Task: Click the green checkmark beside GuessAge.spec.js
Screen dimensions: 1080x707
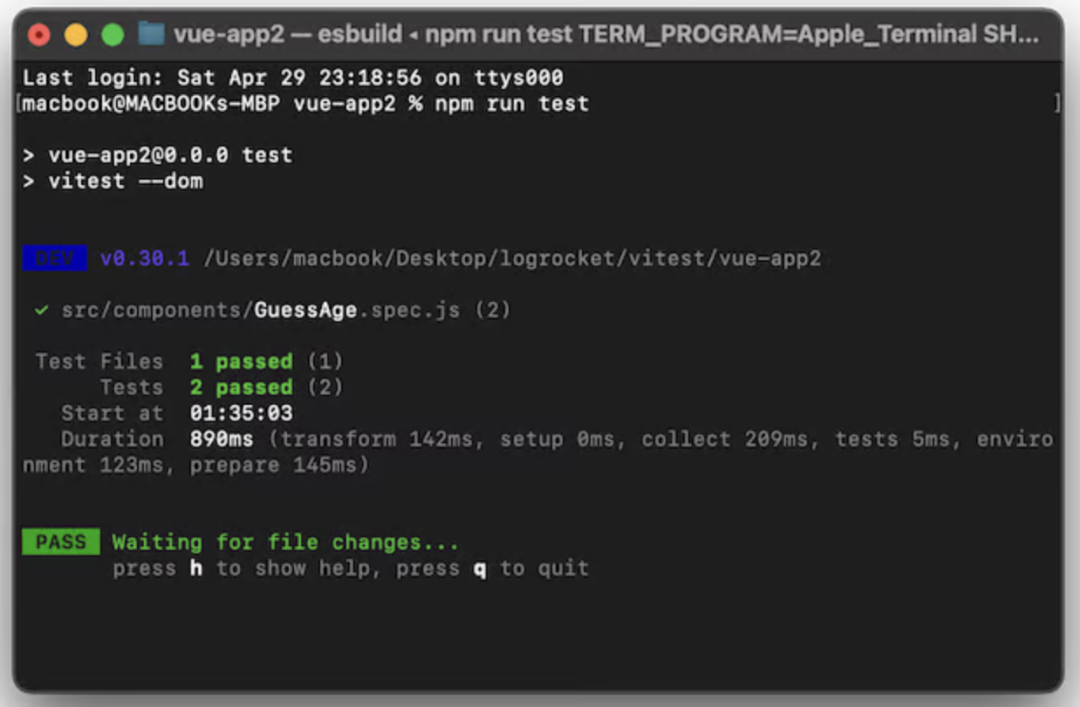Action: 41,310
